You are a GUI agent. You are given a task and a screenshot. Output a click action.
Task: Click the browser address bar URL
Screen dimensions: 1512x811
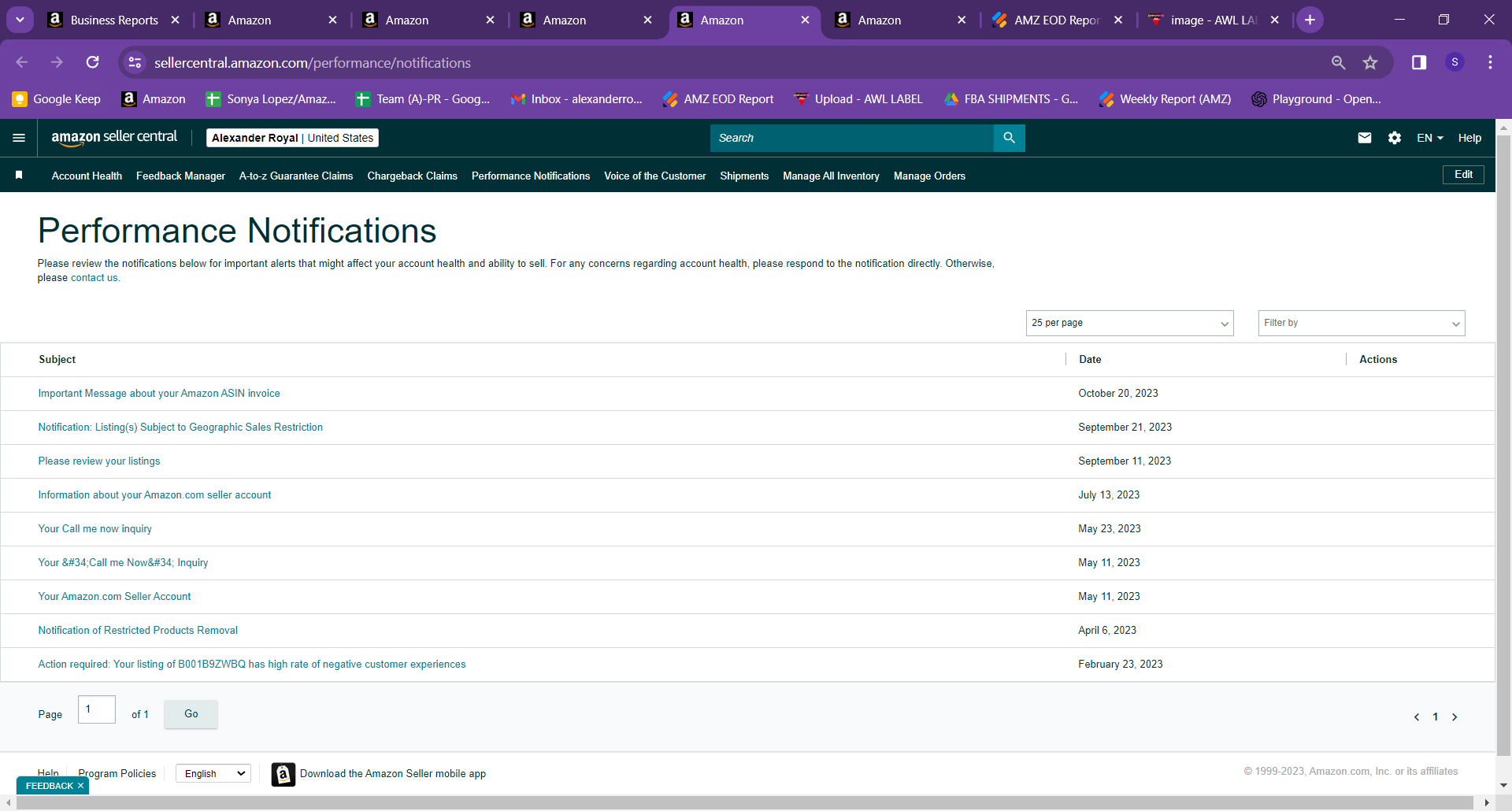pos(313,62)
